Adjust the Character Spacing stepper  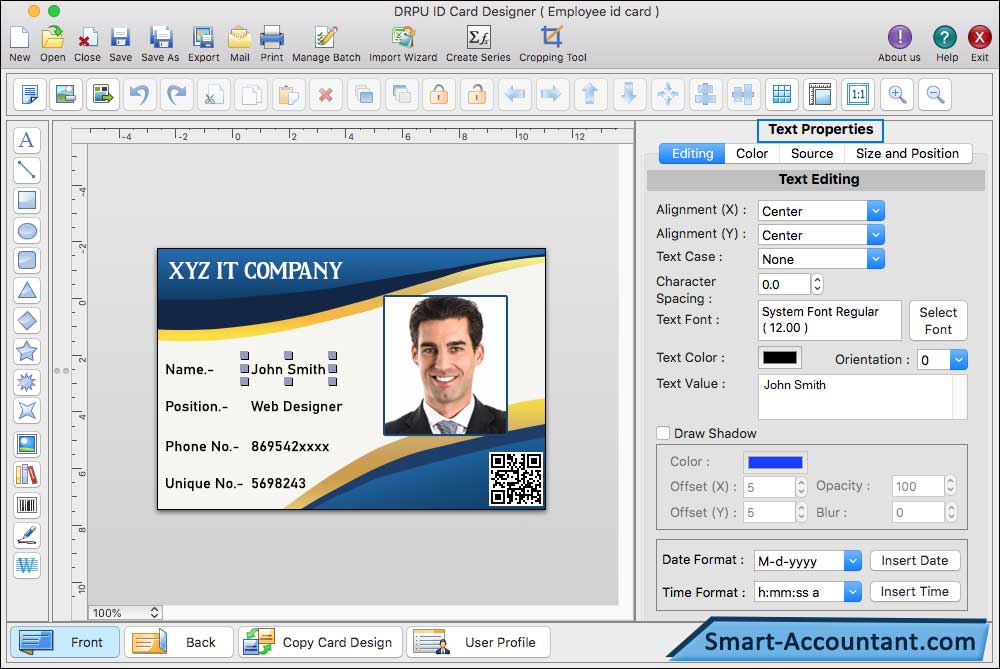tap(817, 284)
